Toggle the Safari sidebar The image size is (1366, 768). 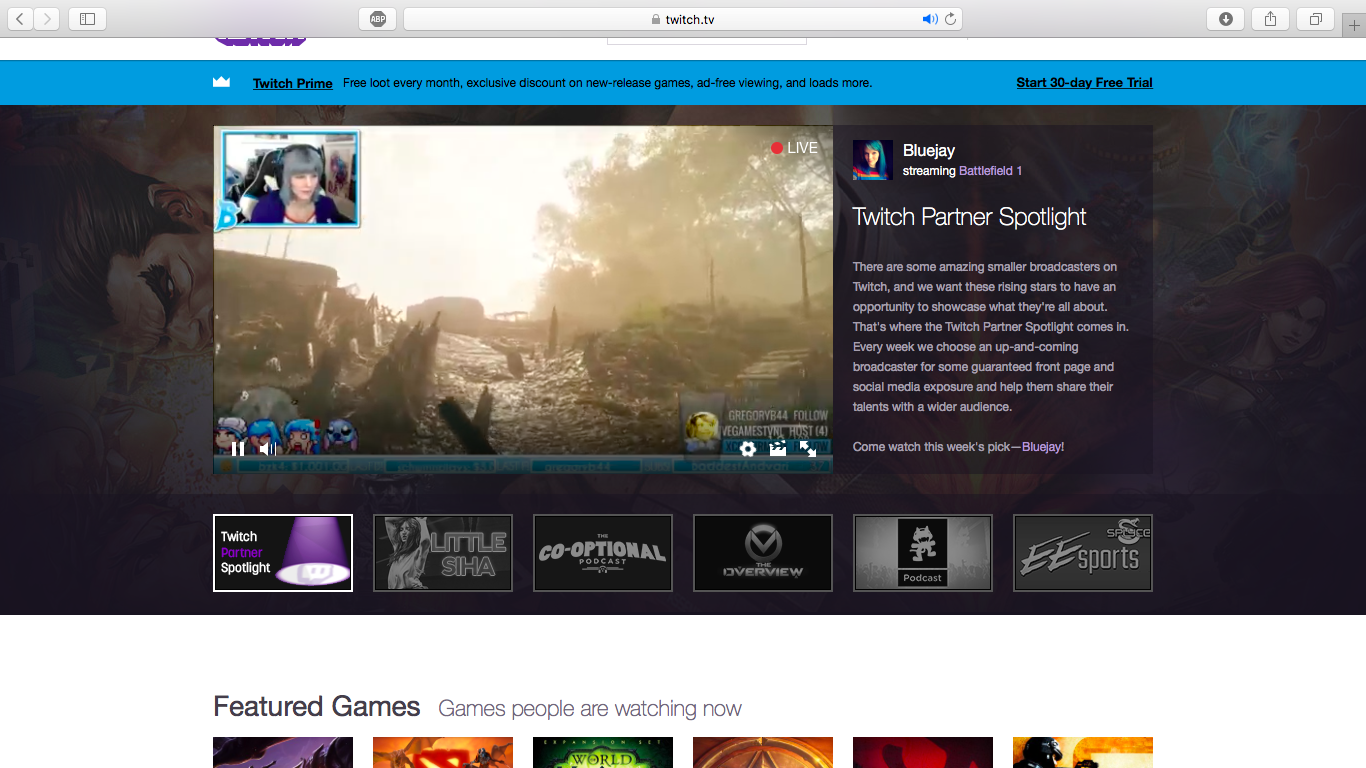point(87,19)
